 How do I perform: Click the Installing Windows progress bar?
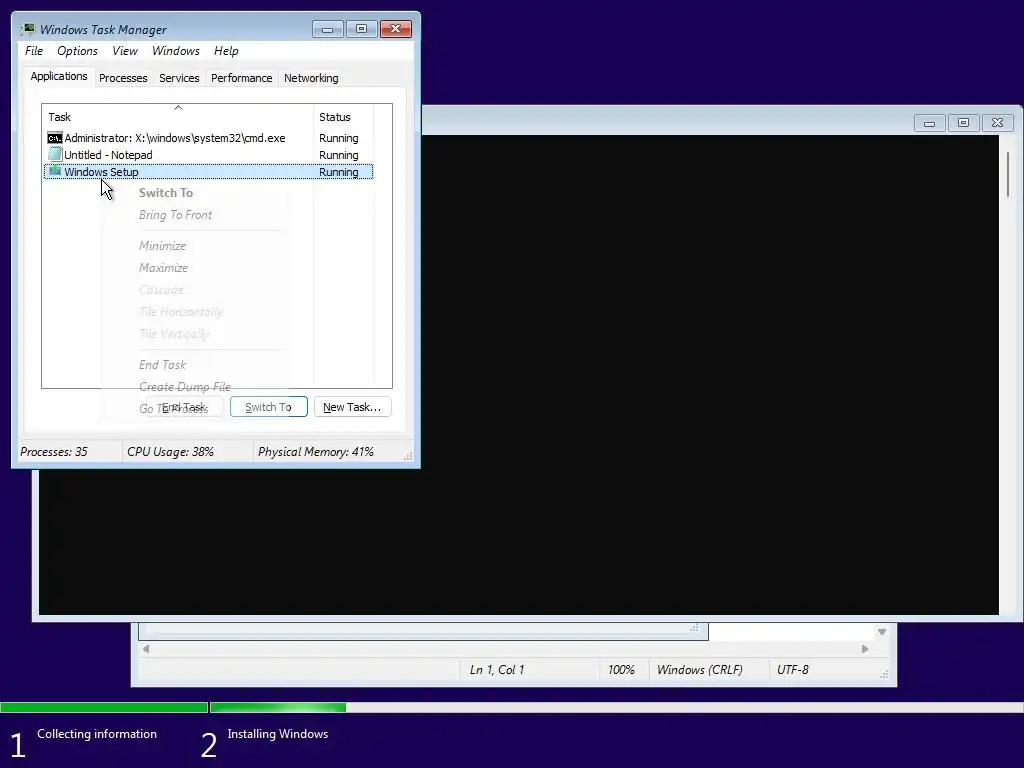tap(616, 707)
